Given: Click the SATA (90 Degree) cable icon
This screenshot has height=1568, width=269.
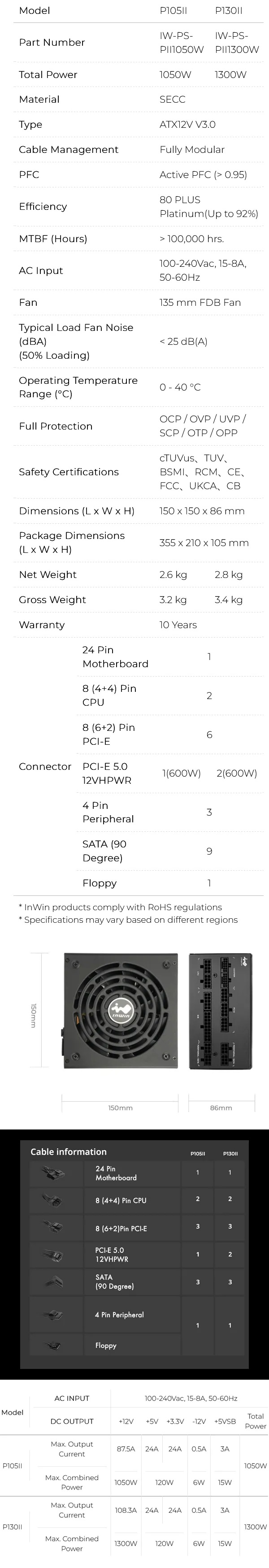Looking at the screenshot, I should point(53,1281).
